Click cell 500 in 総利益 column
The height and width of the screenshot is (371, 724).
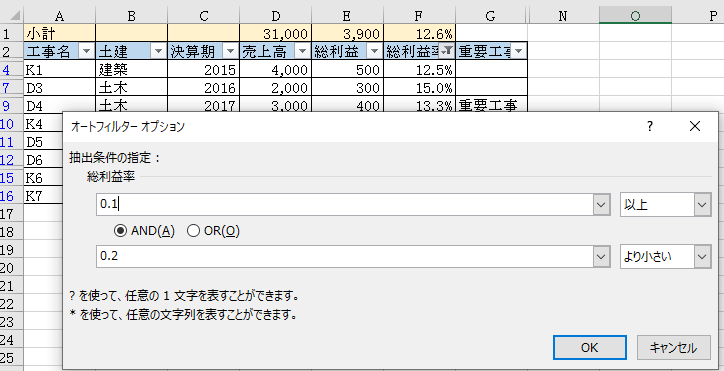pyautogui.click(x=348, y=70)
